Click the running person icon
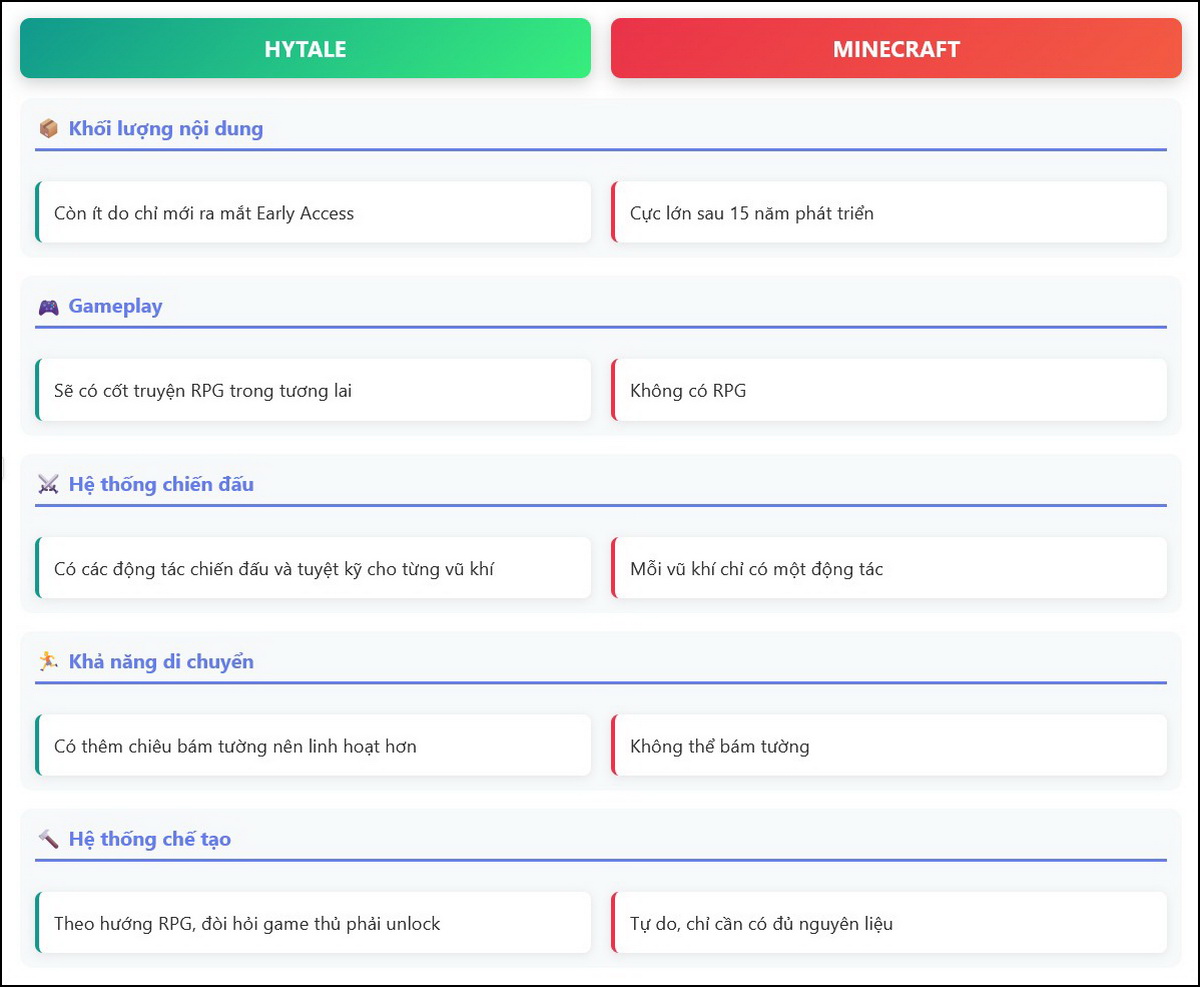1200x987 pixels. point(48,662)
